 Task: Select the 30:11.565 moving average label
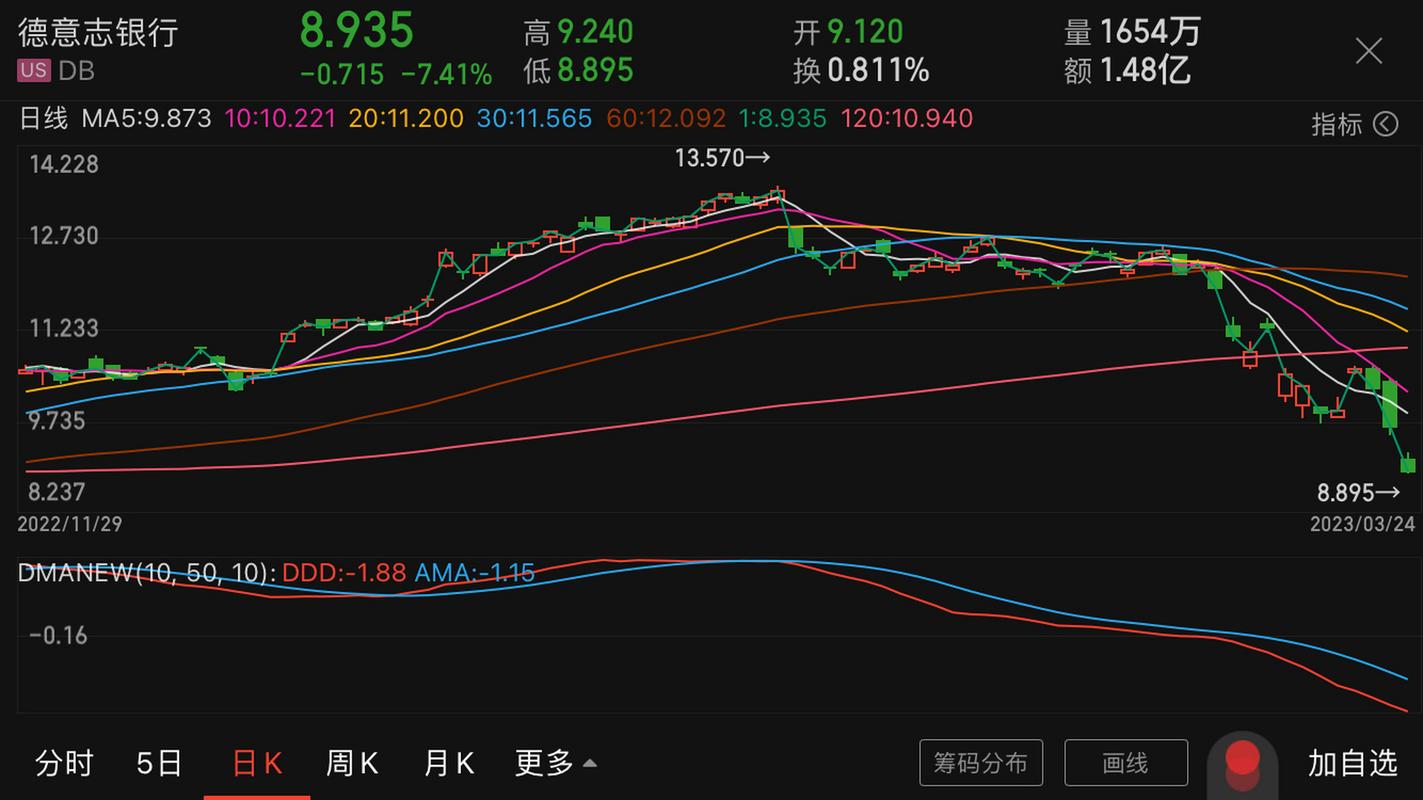click(534, 119)
